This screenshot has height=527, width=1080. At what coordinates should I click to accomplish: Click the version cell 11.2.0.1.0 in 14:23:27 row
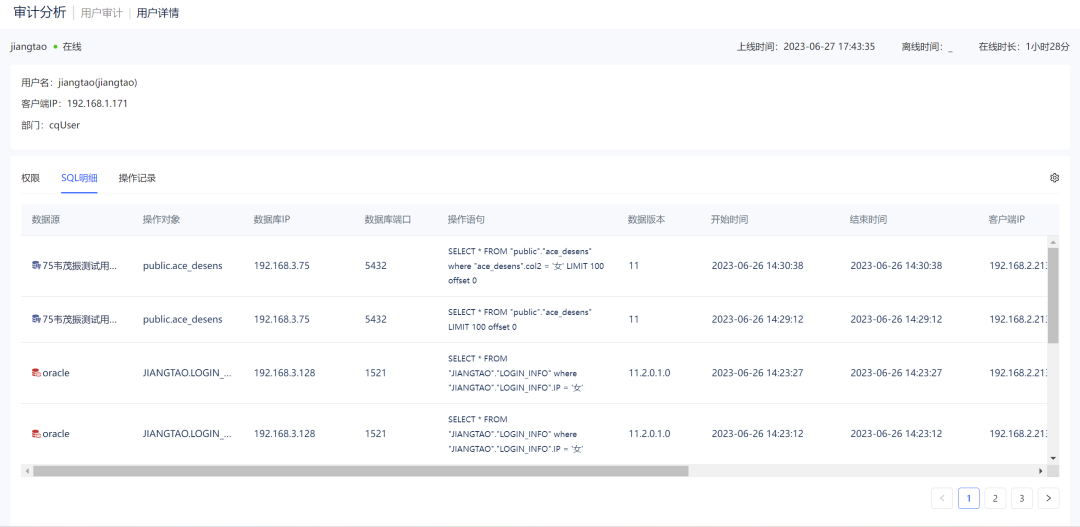tap(649, 373)
